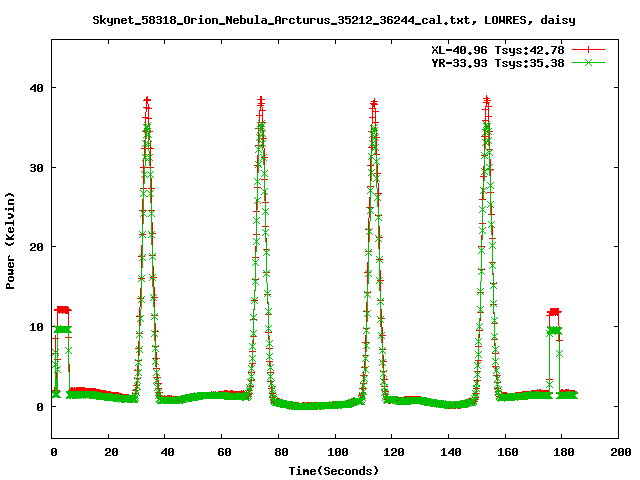Click the green line sample in legend
640x480 pixels.
pyautogui.click(x=588, y=63)
